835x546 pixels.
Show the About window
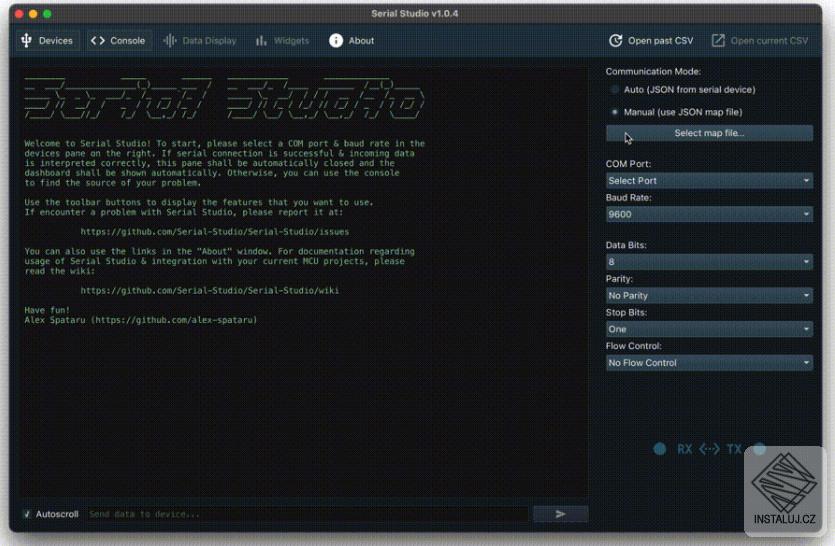point(351,40)
